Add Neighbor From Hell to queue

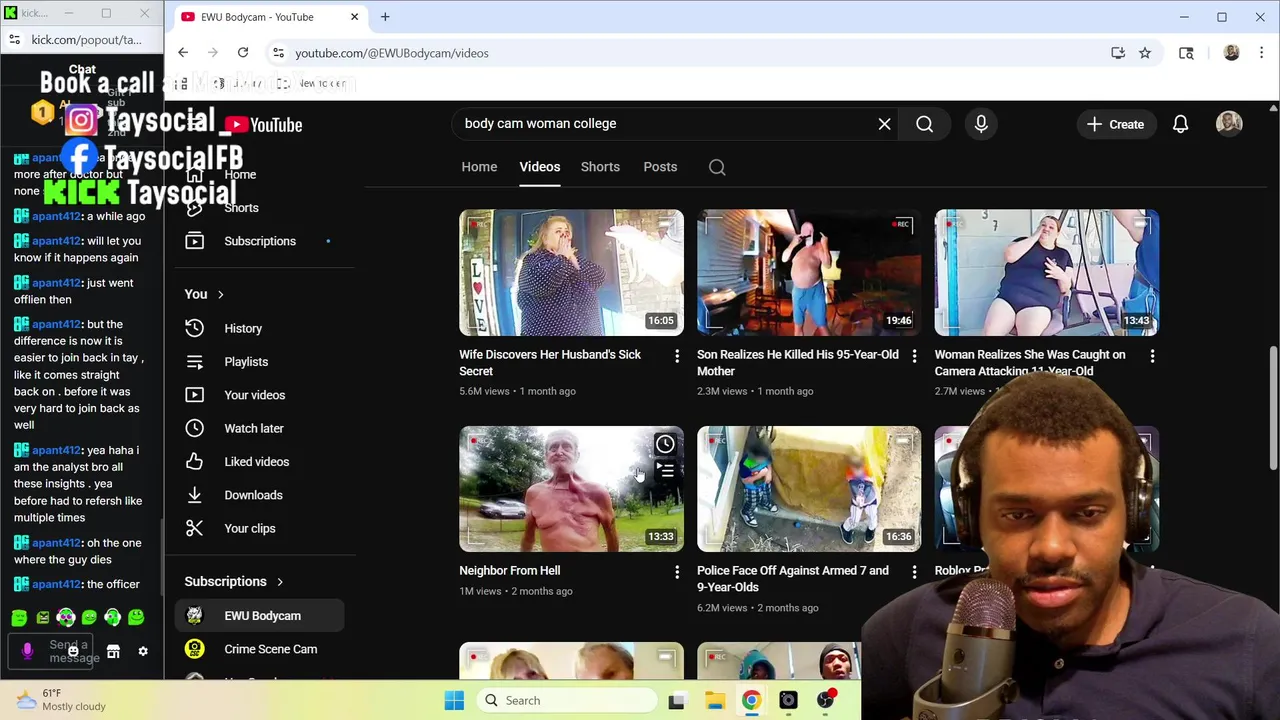click(x=665, y=470)
